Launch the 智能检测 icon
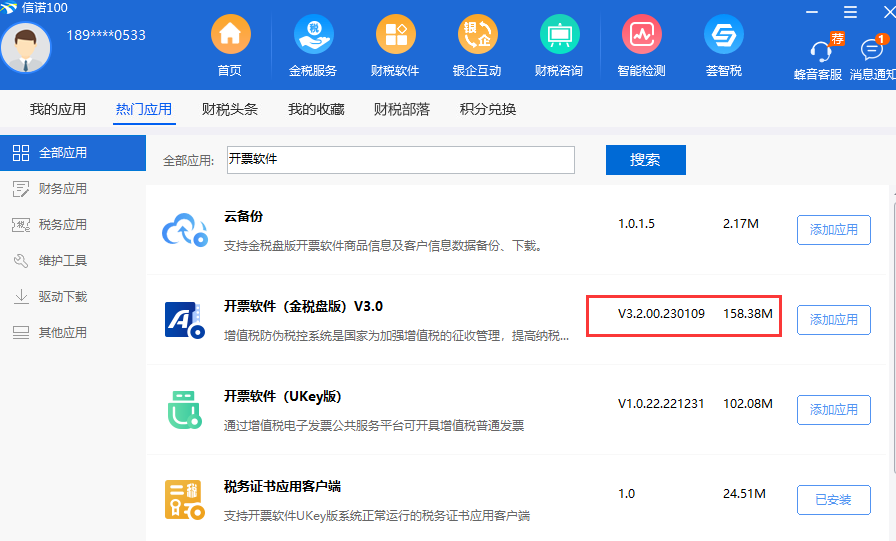896x541 pixels. pyautogui.click(x=642, y=35)
